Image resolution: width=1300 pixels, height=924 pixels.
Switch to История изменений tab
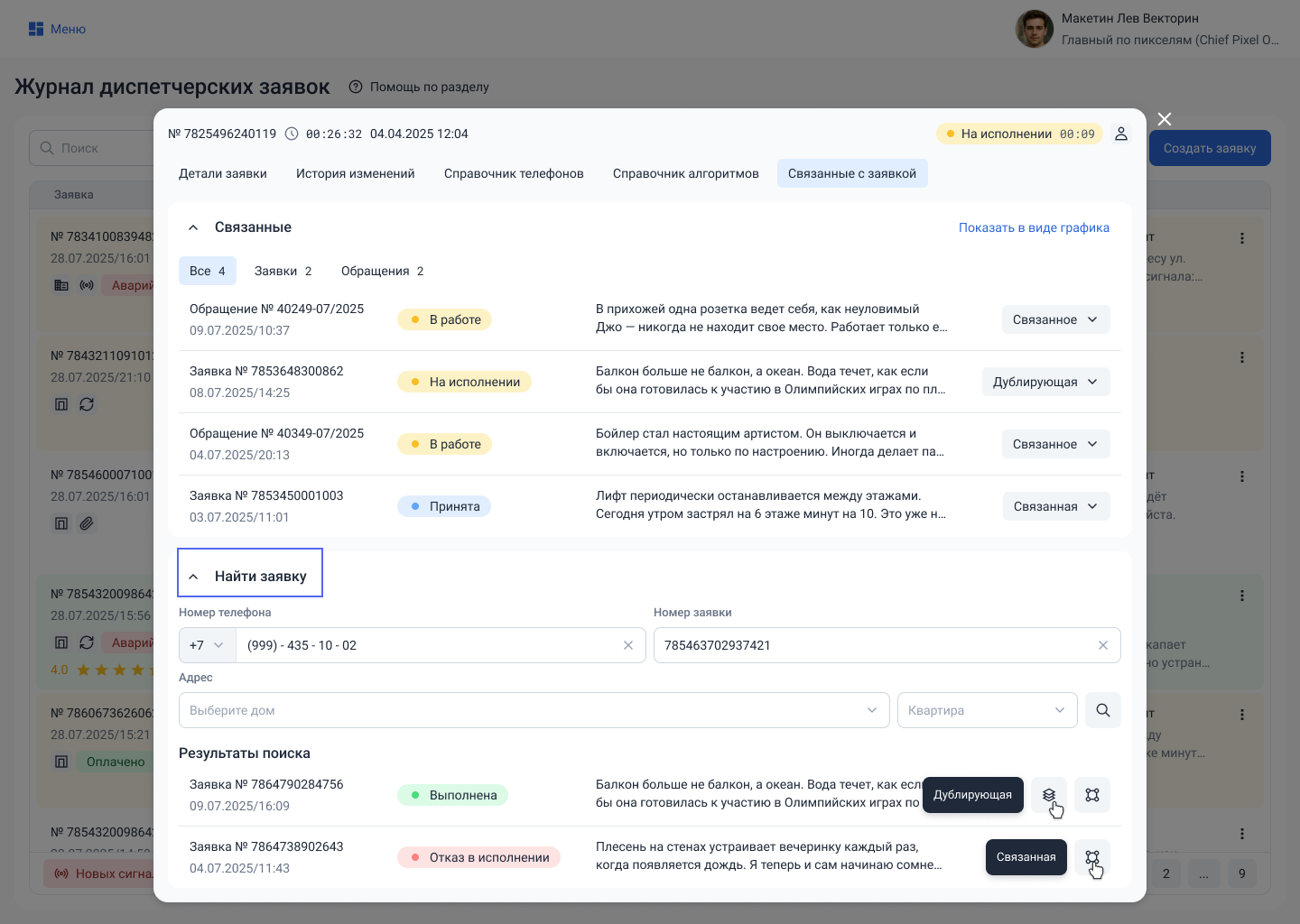[355, 173]
